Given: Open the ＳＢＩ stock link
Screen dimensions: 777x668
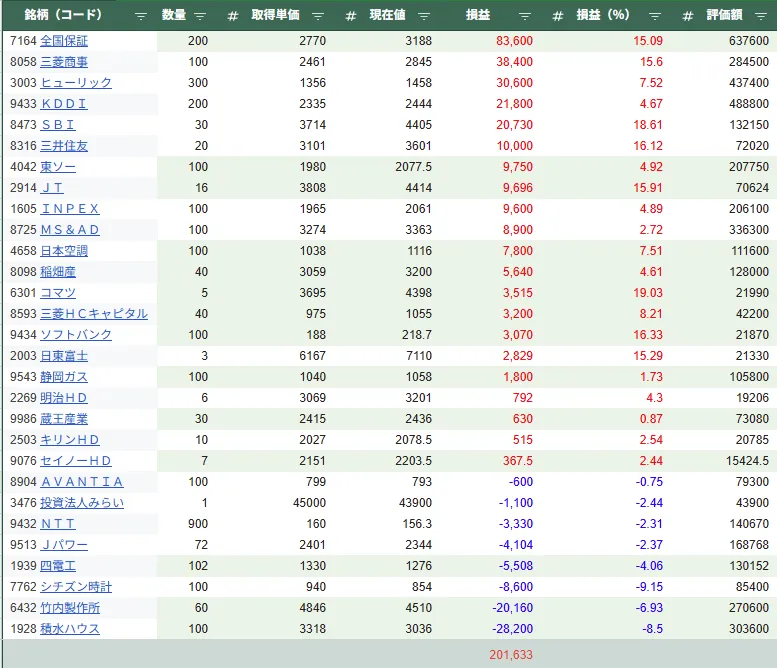Looking at the screenshot, I should (x=58, y=125).
